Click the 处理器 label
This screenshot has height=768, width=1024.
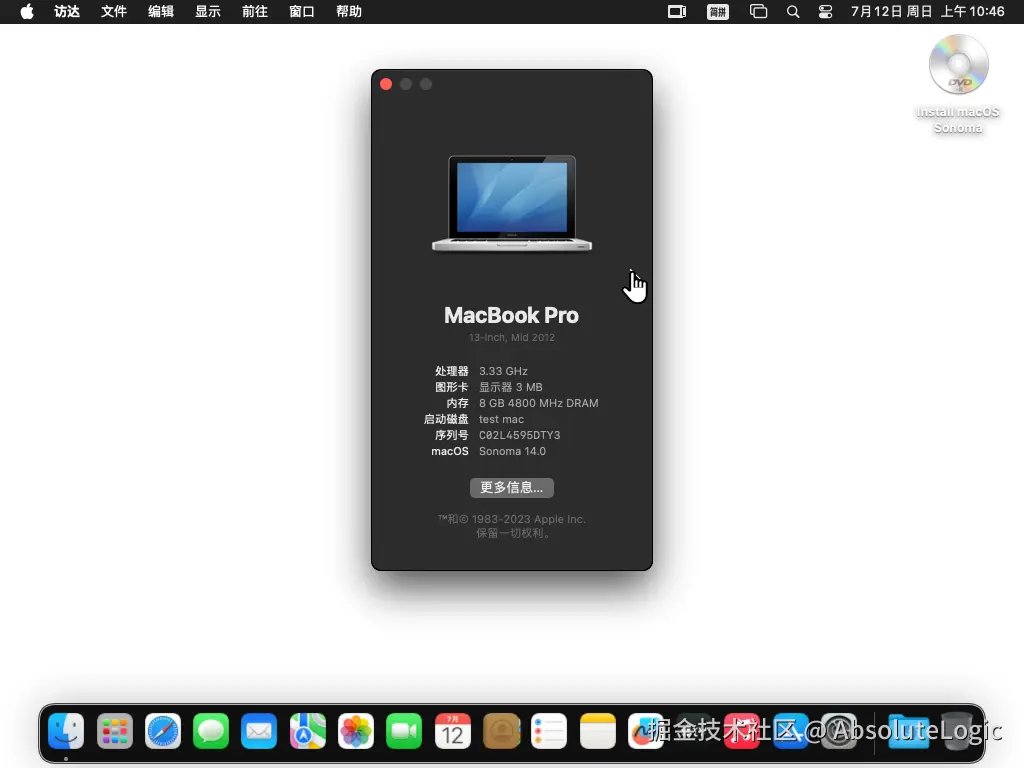[x=452, y=371]
